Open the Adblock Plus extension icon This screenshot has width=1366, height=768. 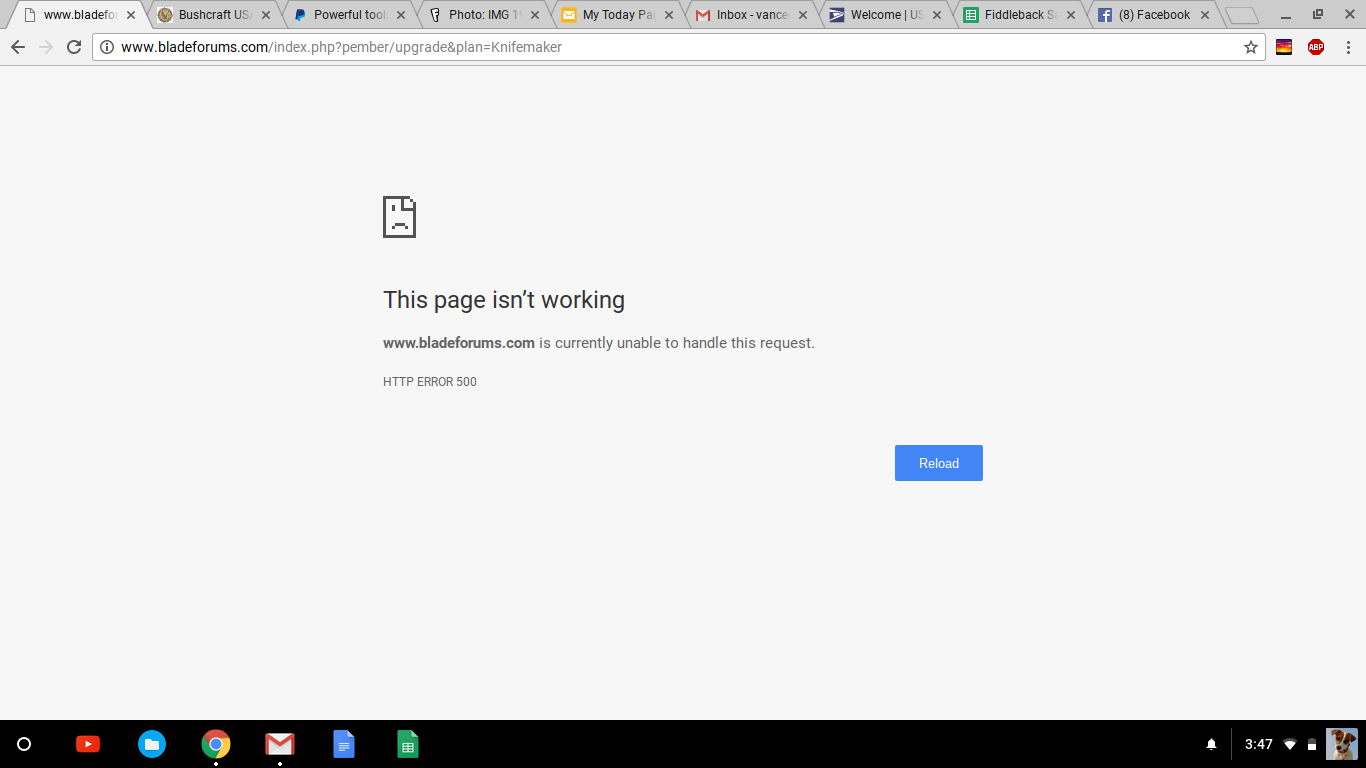click(1316, 47)
